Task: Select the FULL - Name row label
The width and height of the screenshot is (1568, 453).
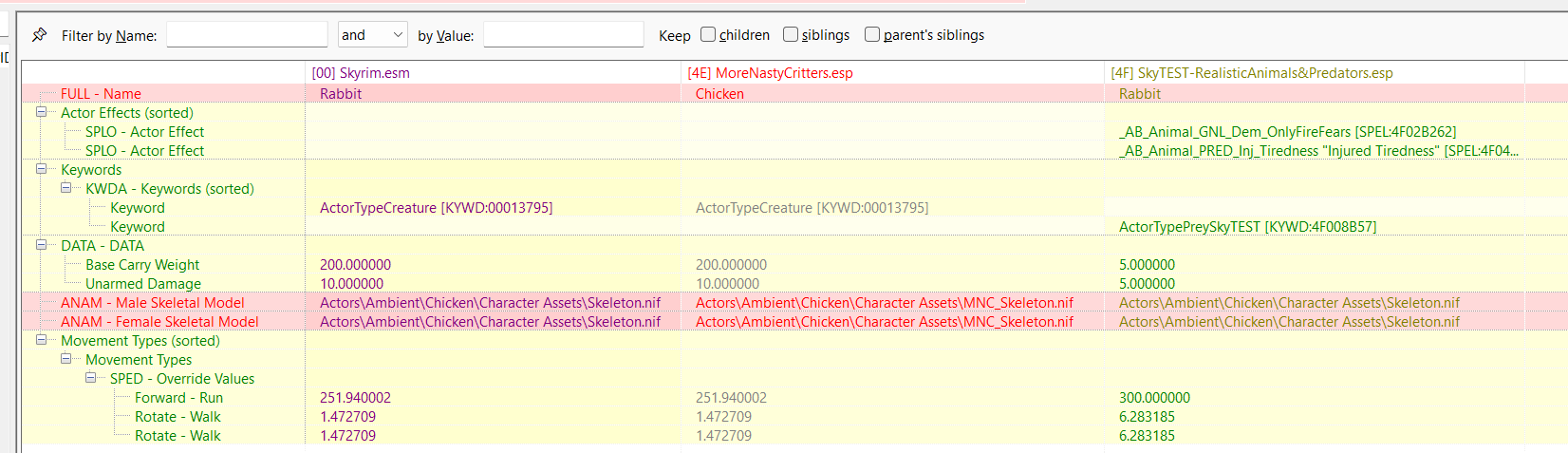Action: [101, 94]
